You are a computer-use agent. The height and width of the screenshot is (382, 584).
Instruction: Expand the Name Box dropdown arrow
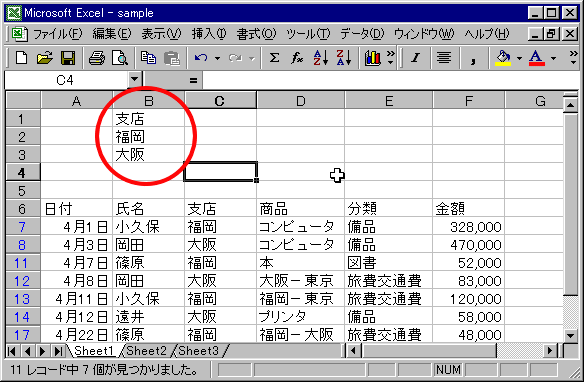point(134,79)
